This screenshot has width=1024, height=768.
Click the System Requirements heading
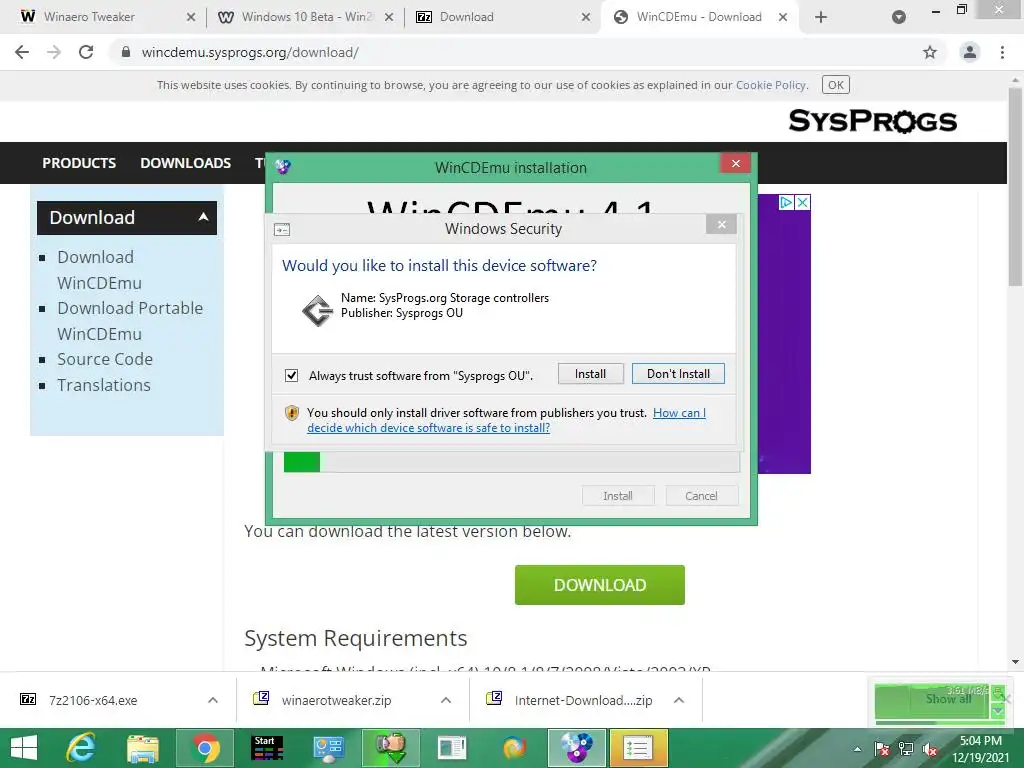pos(356,638)
